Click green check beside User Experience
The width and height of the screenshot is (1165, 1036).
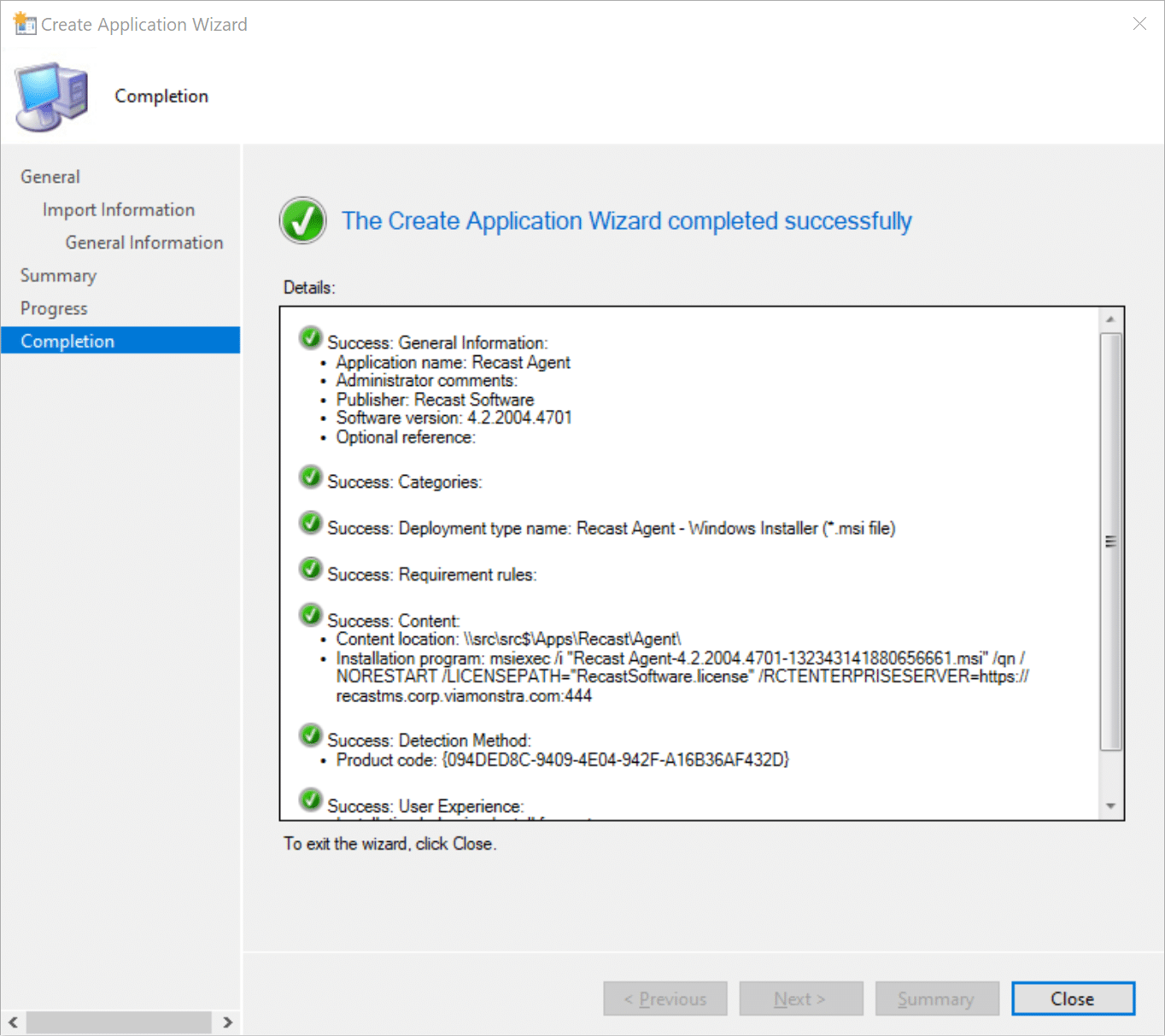[311, 801]
